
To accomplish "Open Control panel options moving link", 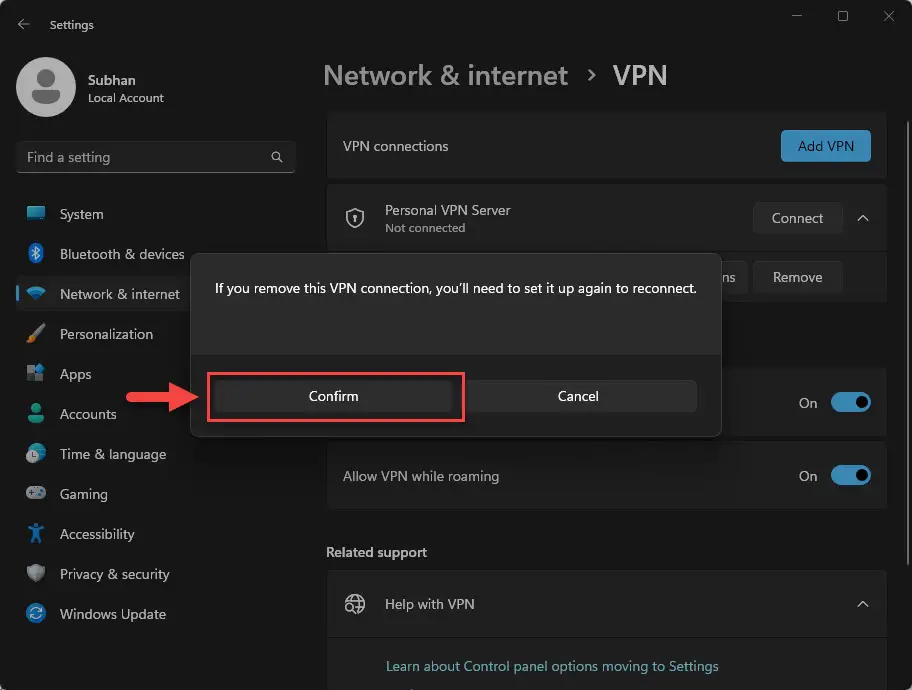I will pyautogui.click(x=552, y=666).
